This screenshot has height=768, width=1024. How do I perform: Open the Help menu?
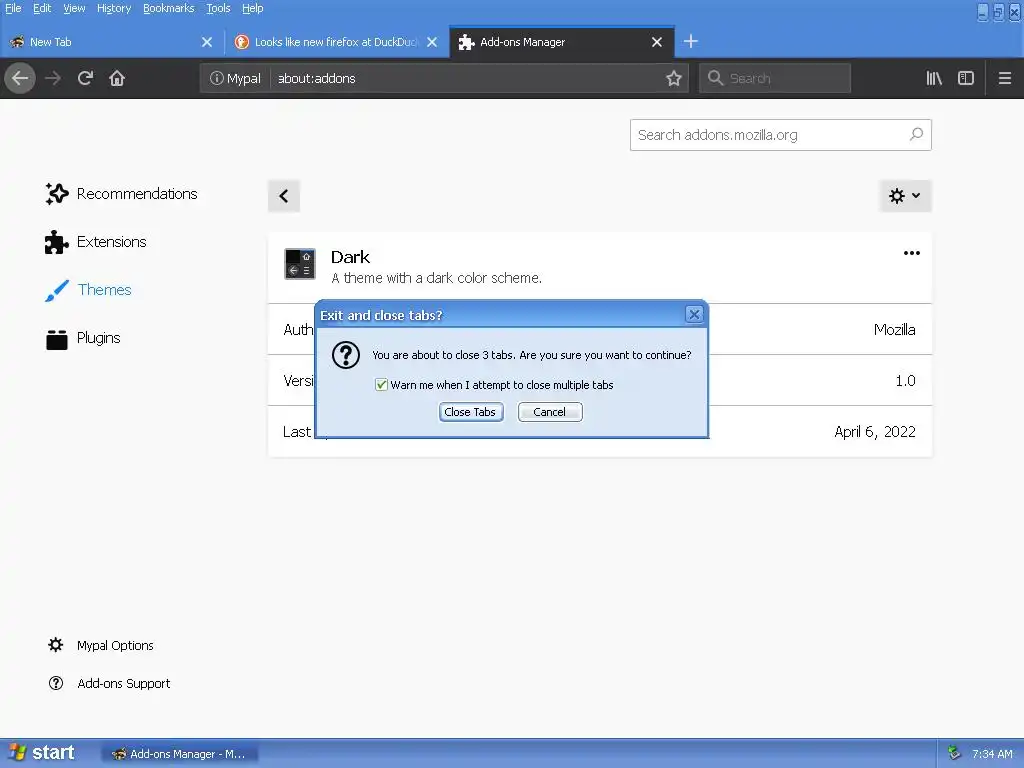[253, 8]
